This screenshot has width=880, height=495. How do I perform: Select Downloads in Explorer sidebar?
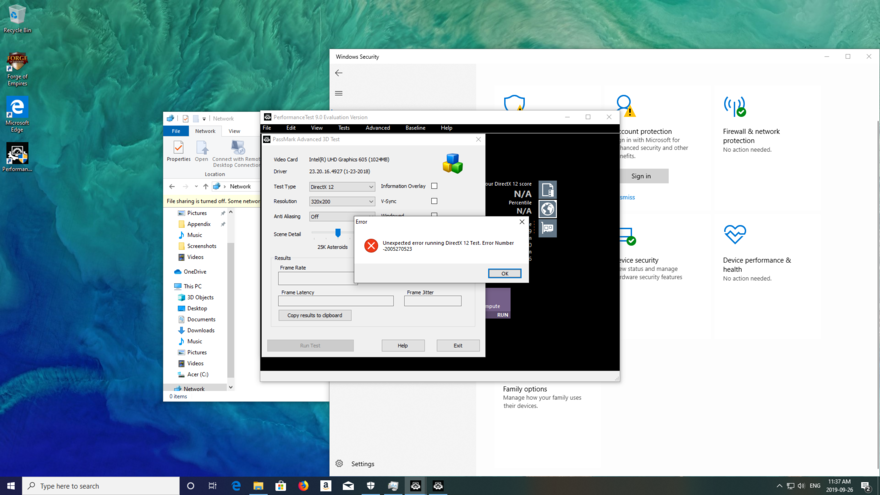point(200,331)
